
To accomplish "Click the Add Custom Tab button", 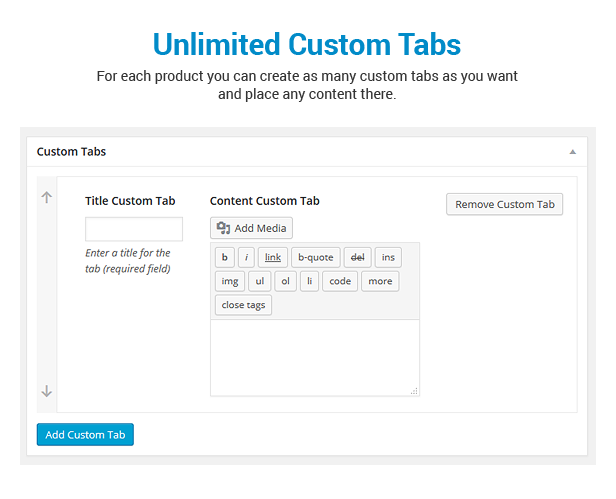I will pyautogui.click(x=85, y=435).
